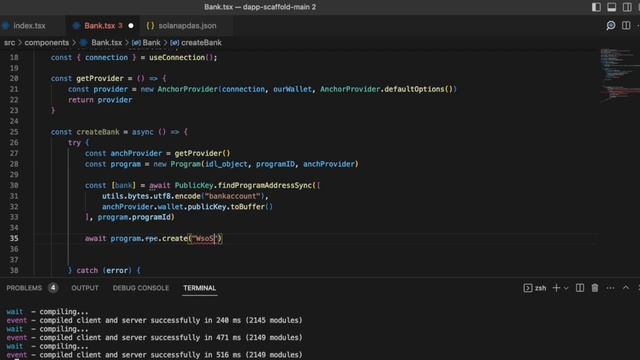Click 'getProvider' declaration on line 20
The image size is (640, 360).
tap(100, 78)
